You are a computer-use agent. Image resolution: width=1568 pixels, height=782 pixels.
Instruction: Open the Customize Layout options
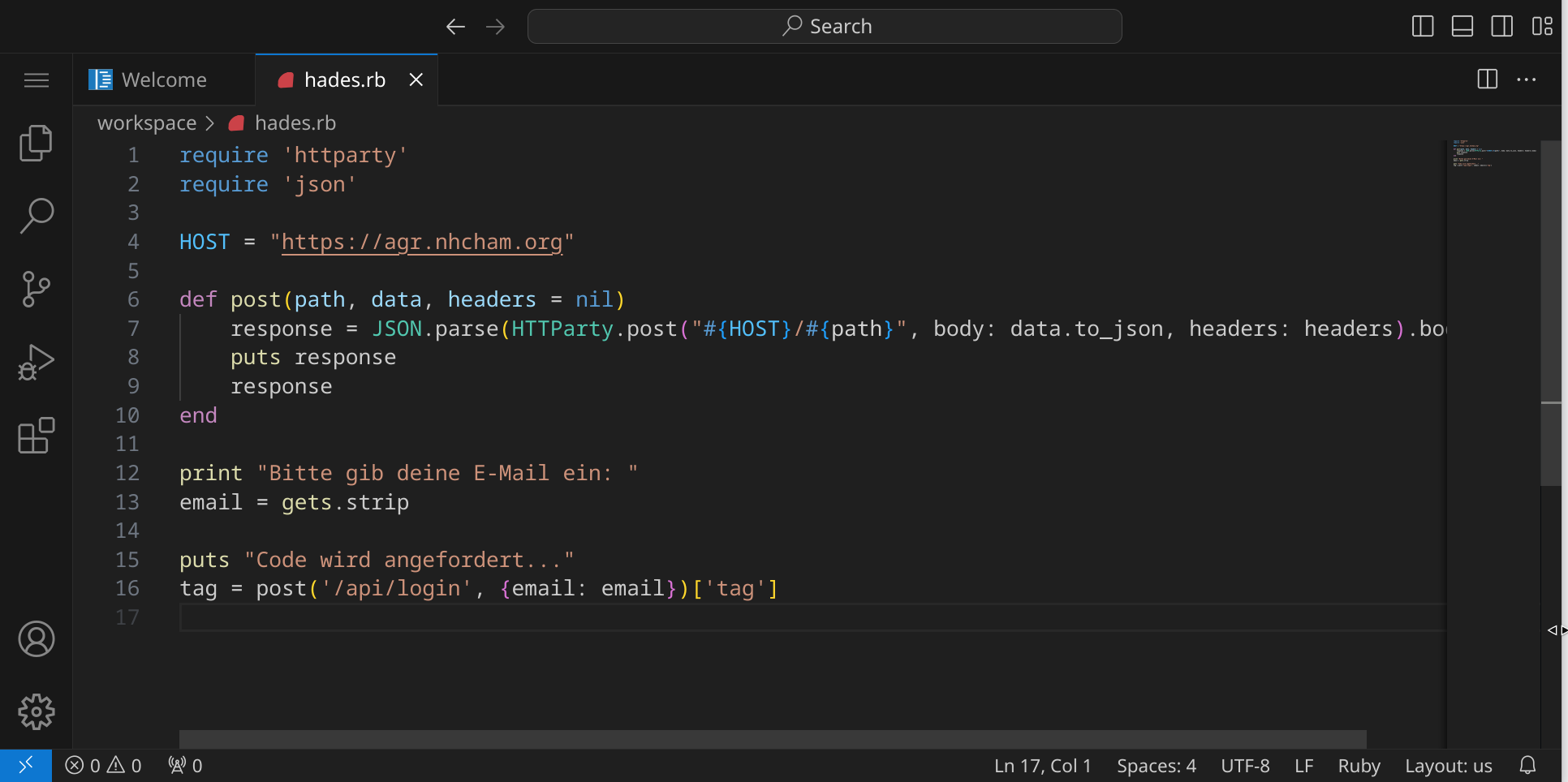1542,27
